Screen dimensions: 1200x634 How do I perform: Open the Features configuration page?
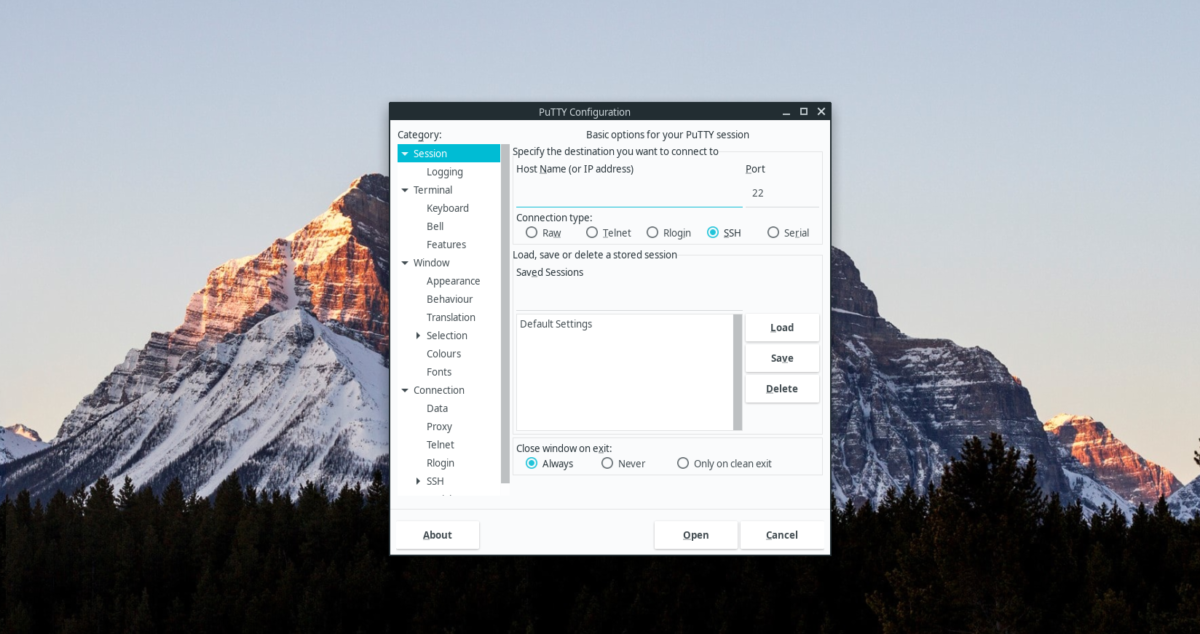[x=446, y=244]
